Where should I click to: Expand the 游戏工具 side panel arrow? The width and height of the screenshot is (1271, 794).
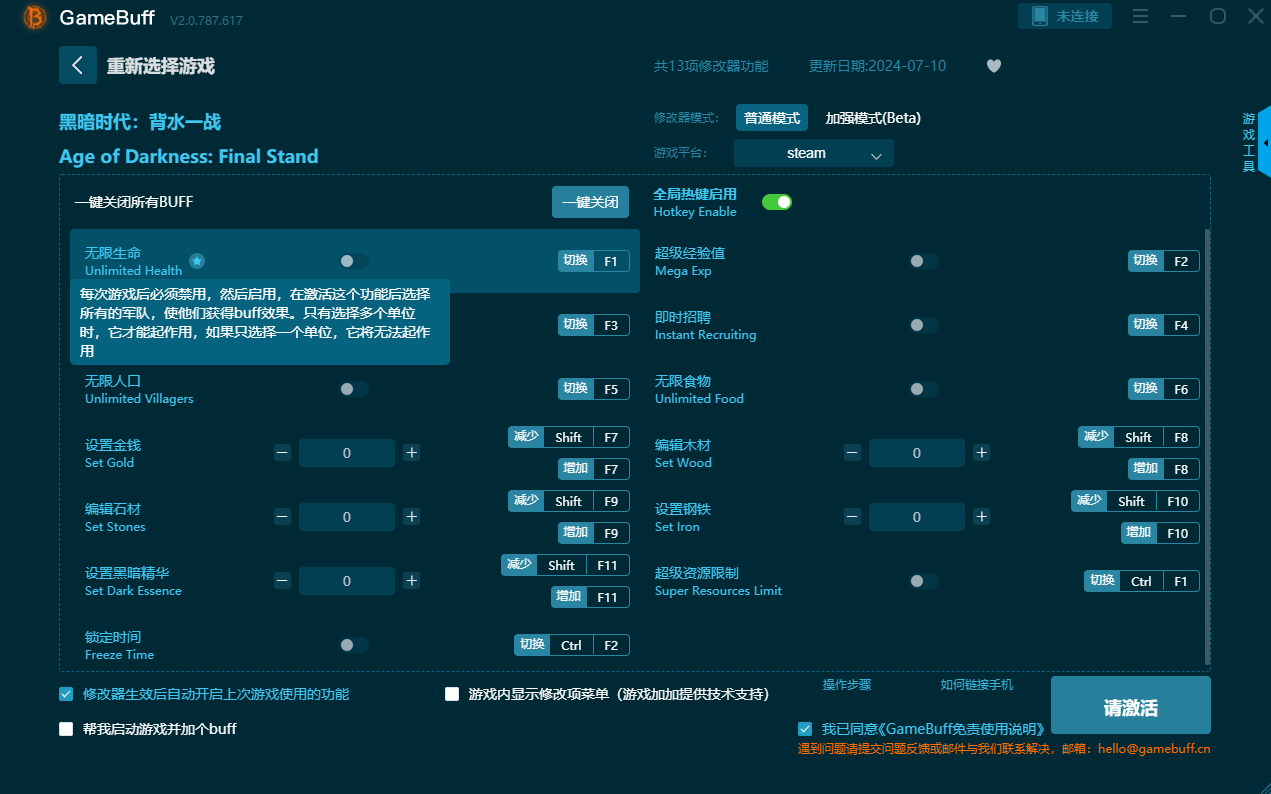tap(1265, 143)
